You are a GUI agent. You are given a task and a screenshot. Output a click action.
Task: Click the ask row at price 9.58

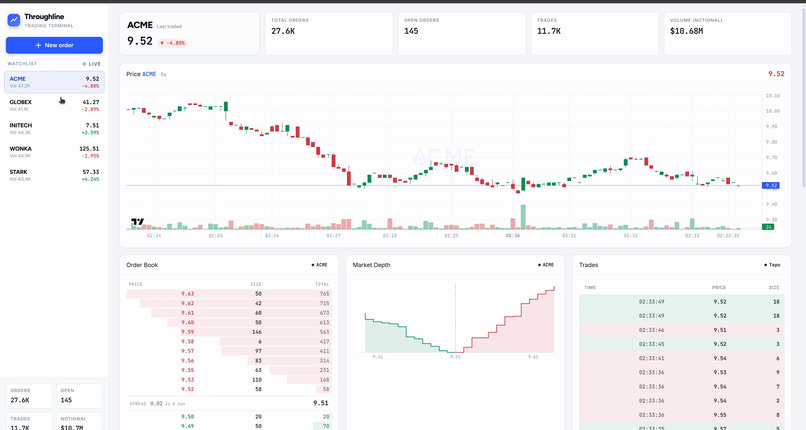(229, 341)
